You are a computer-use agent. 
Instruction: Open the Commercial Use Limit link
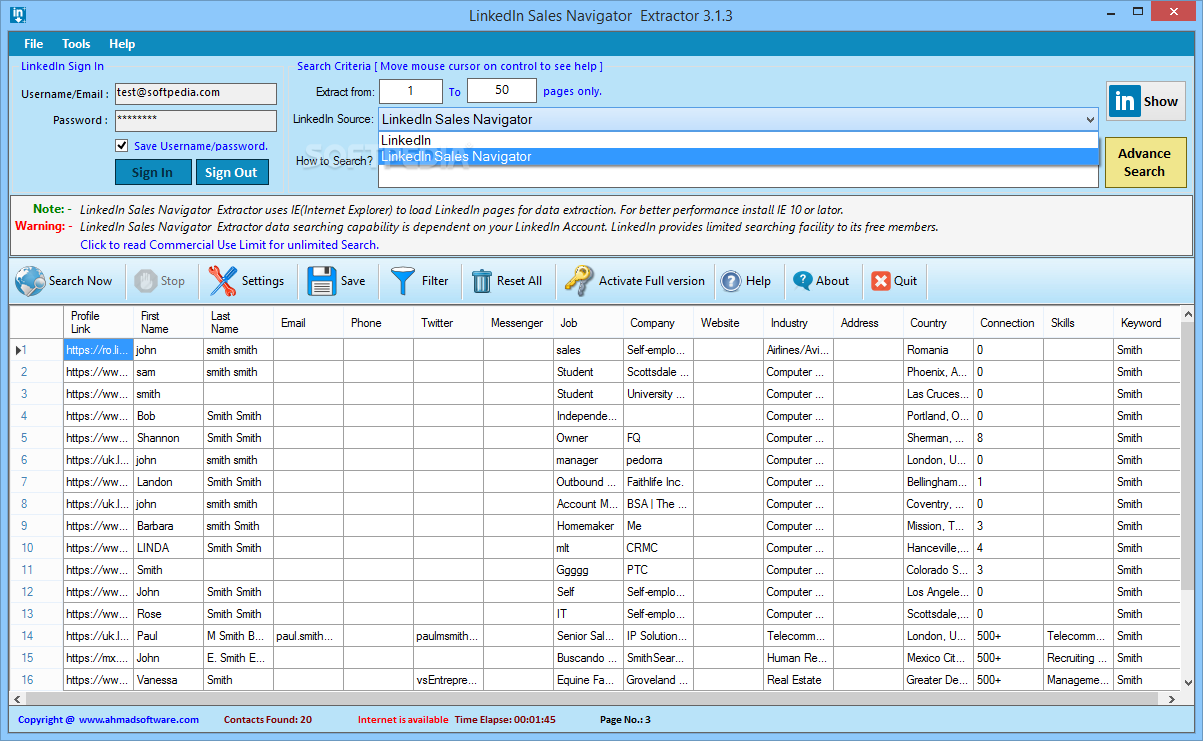(229, 245)
